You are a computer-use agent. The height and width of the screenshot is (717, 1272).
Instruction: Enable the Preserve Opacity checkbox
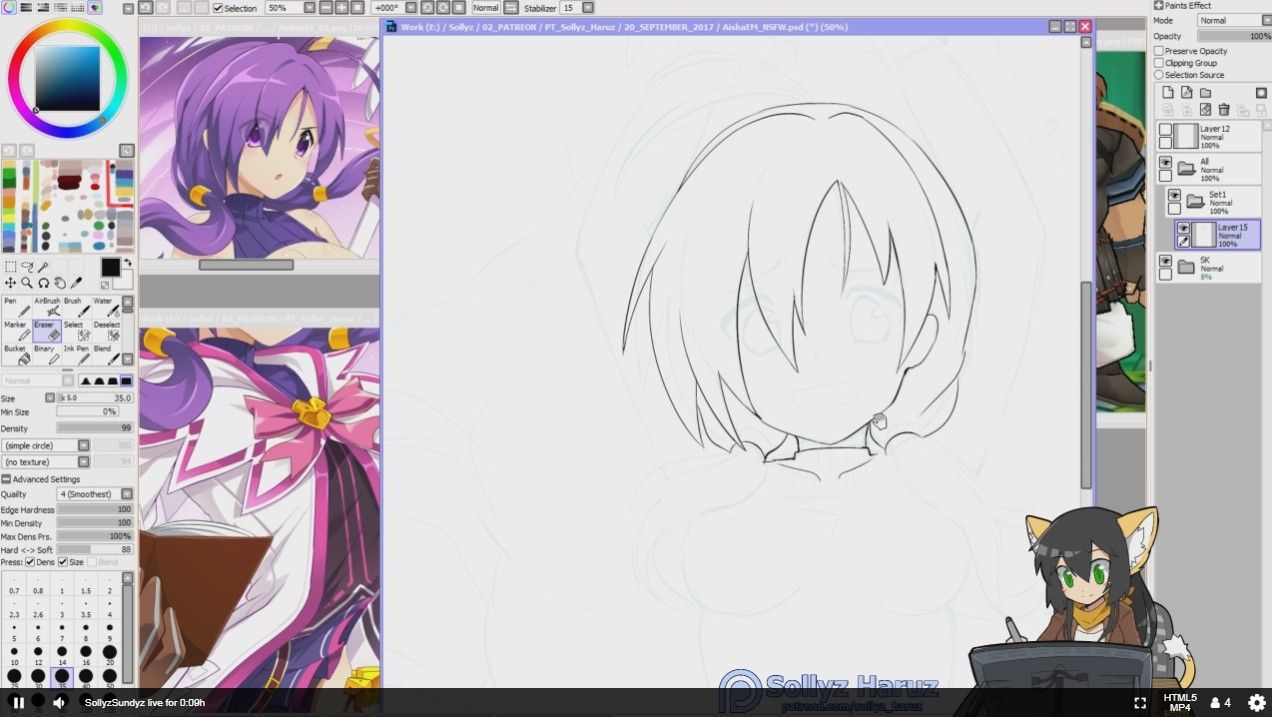(1160, 51)
